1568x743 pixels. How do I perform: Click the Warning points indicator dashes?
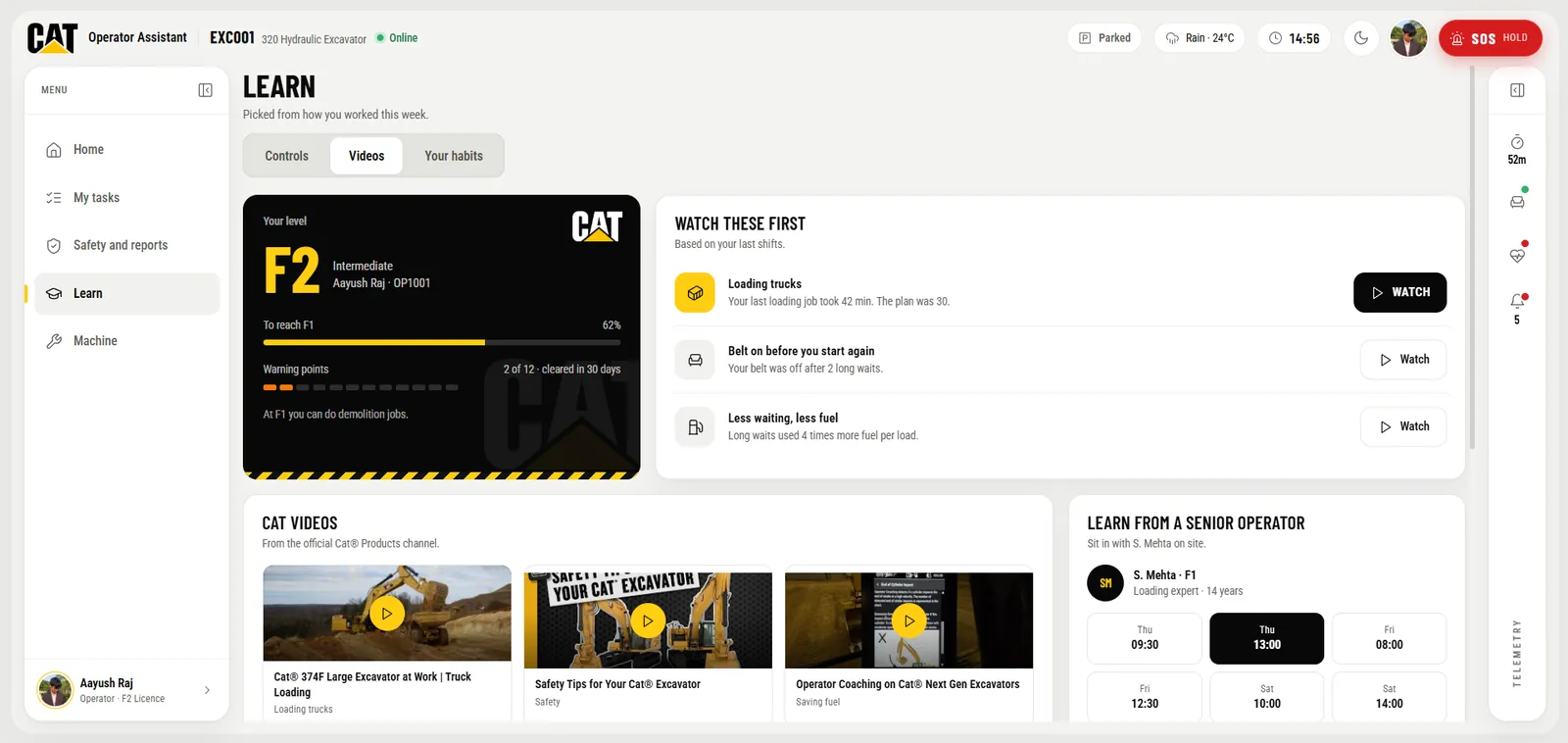tap(361, 387)
